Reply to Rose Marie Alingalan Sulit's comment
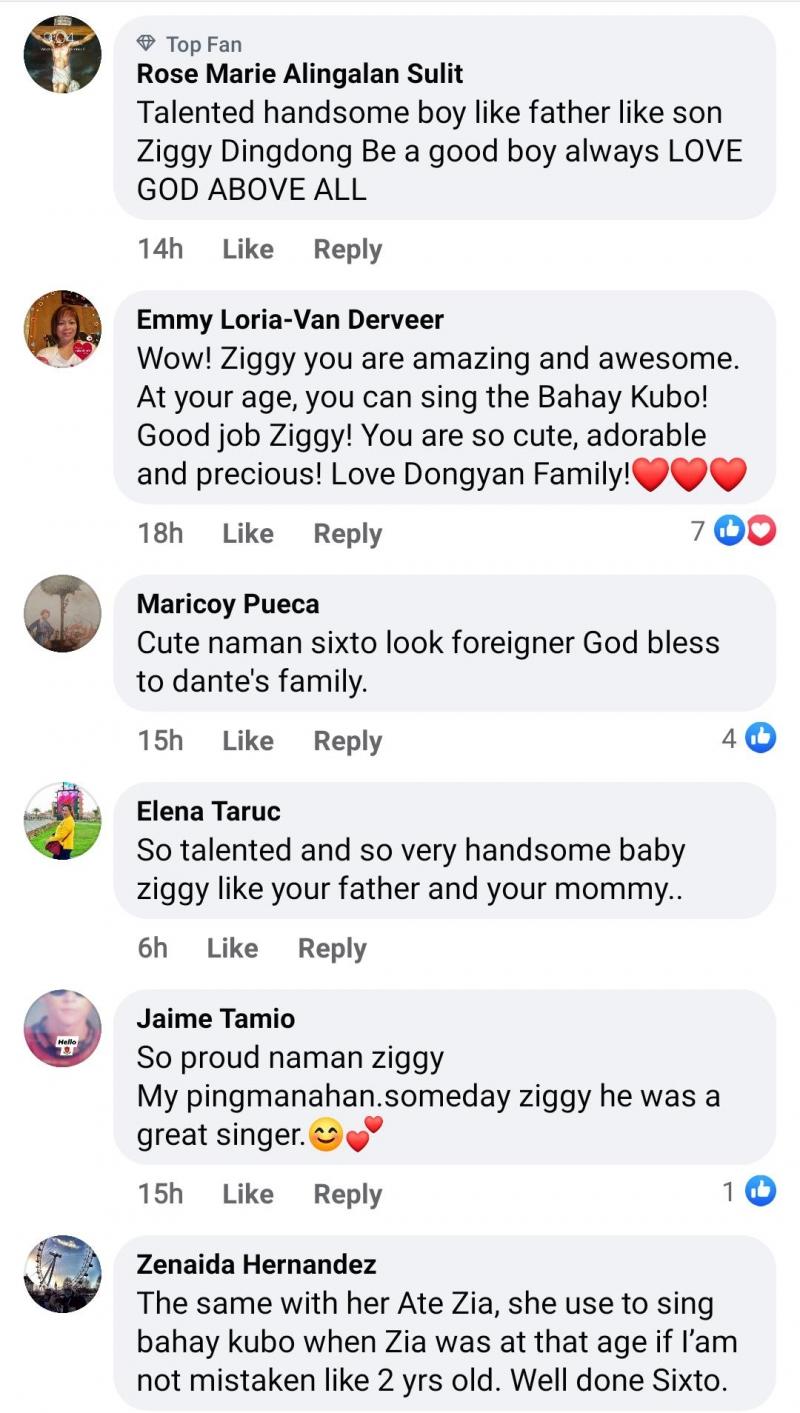Image resolution: width=800 pixels, height=1413 pixels. tap(348, 249)
